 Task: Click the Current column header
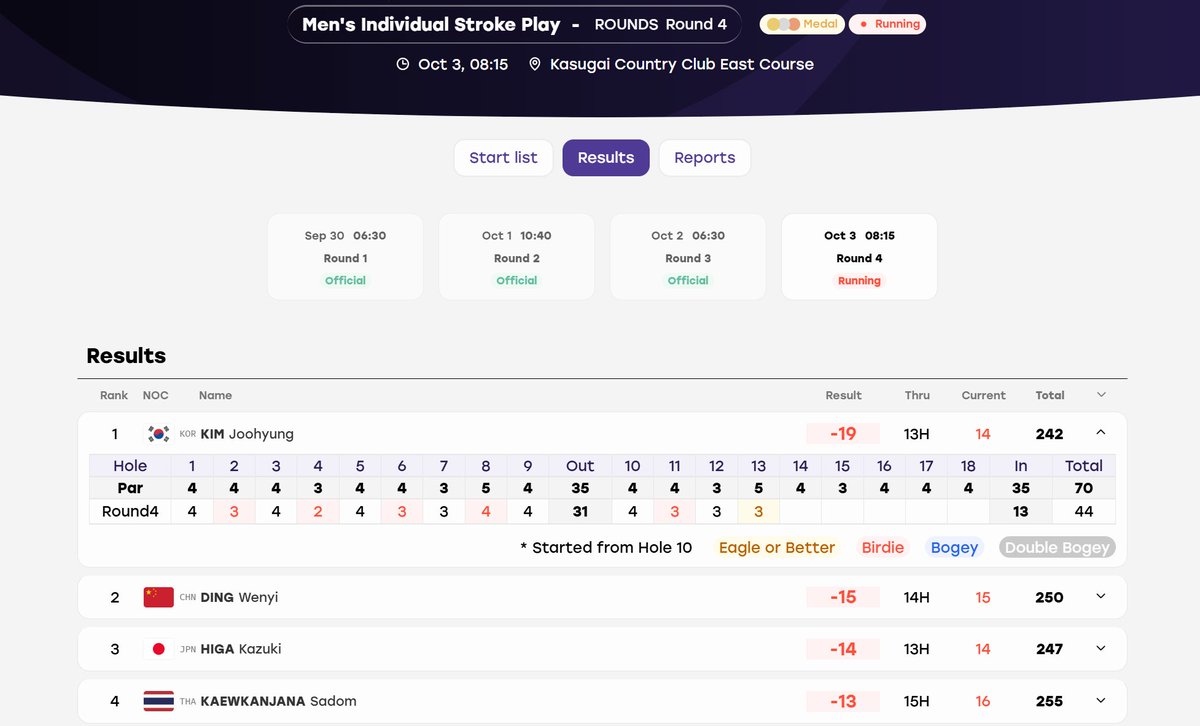(984, 395)
